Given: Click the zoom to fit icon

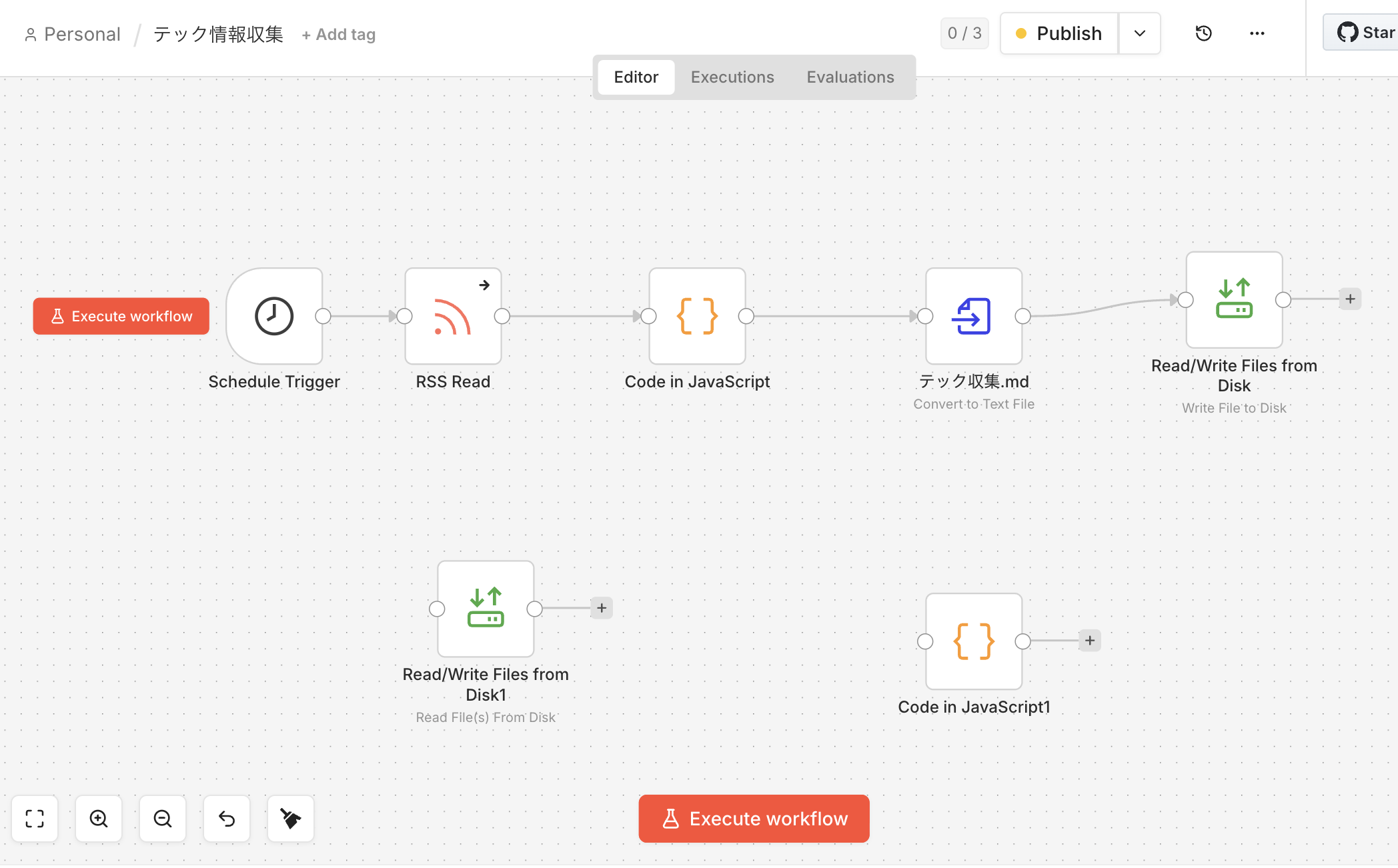Looking at the screenshot, I should coord(35,818).
